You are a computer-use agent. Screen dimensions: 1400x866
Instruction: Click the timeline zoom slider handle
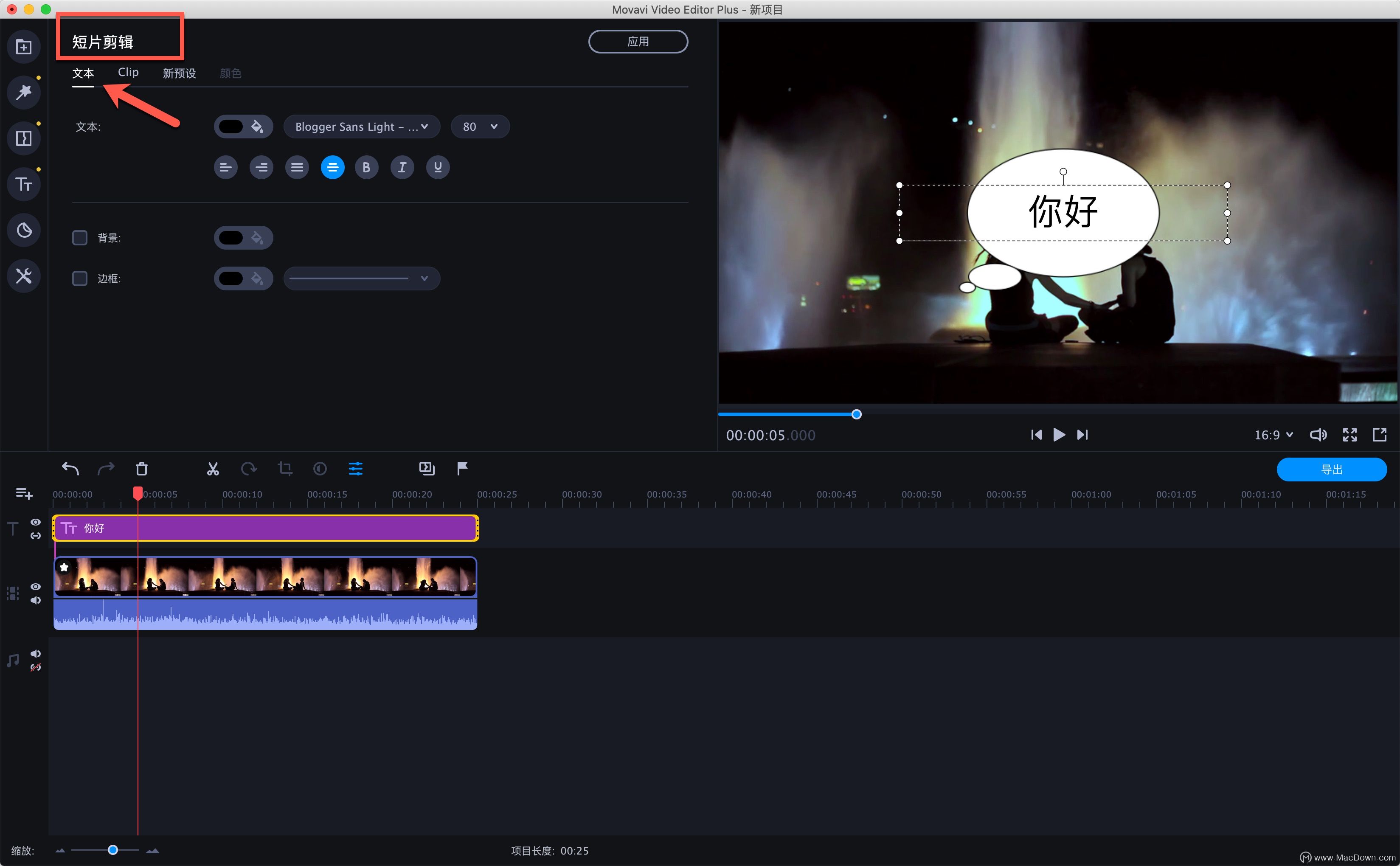point(113,850)
